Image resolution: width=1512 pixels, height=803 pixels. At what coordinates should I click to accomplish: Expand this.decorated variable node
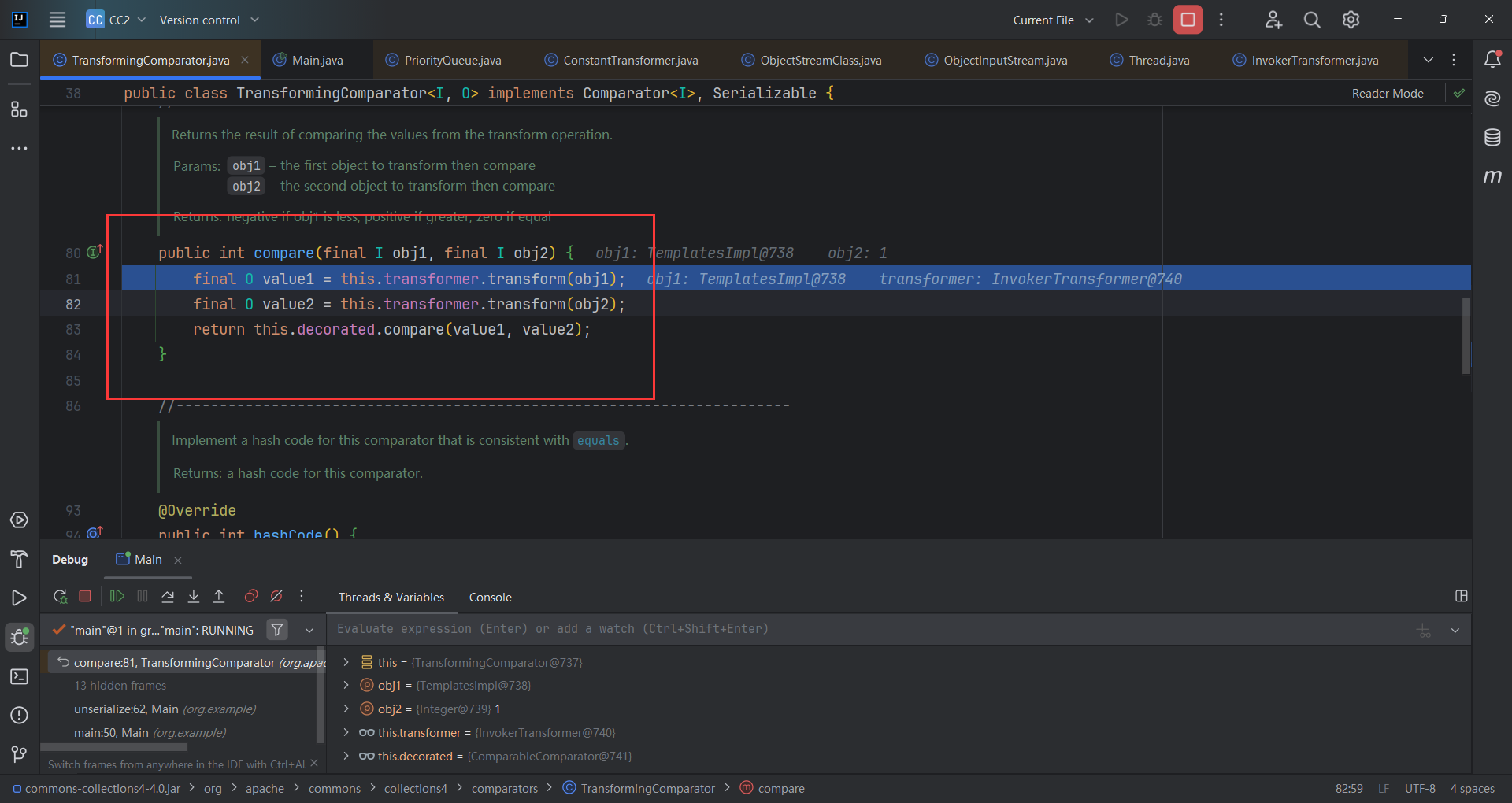click(346, 756)
